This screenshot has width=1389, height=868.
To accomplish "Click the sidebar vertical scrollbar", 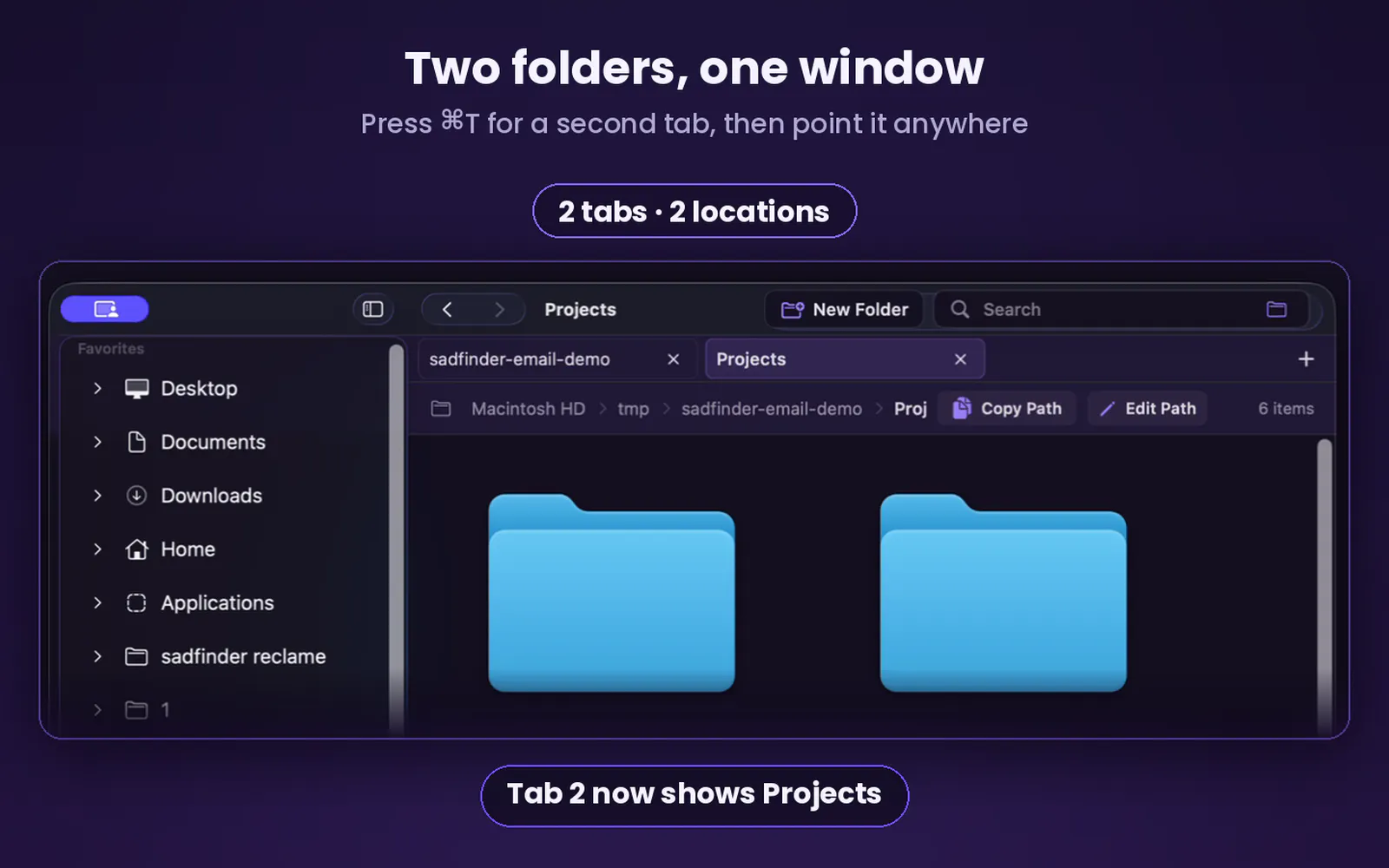I will (x=397, y=538).
